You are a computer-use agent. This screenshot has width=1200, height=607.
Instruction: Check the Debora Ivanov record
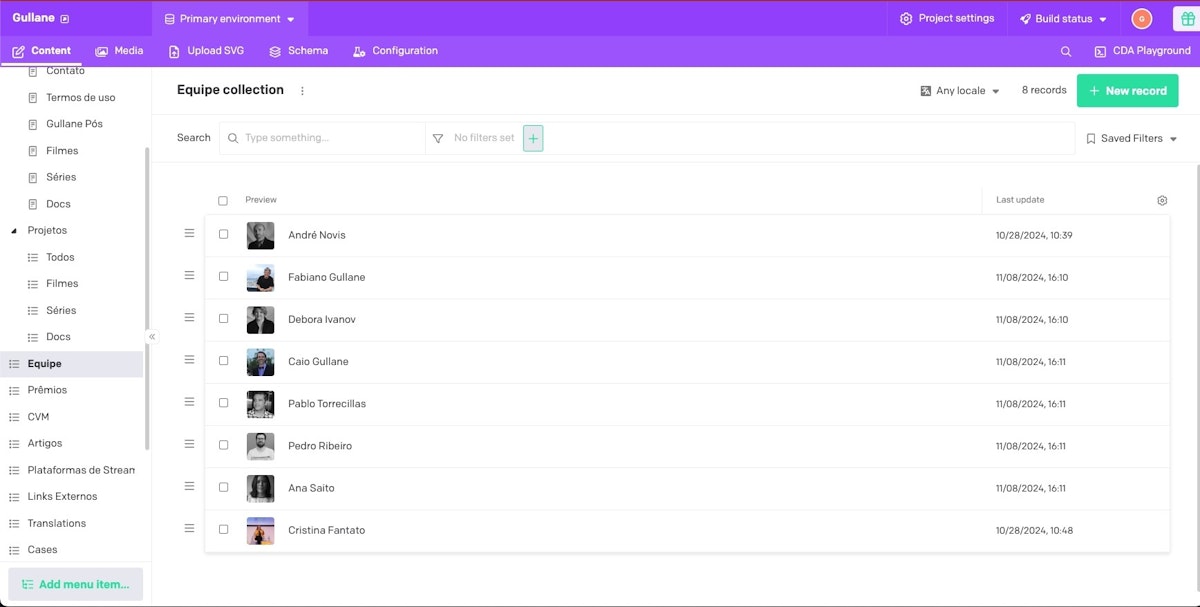click(223, 318)
